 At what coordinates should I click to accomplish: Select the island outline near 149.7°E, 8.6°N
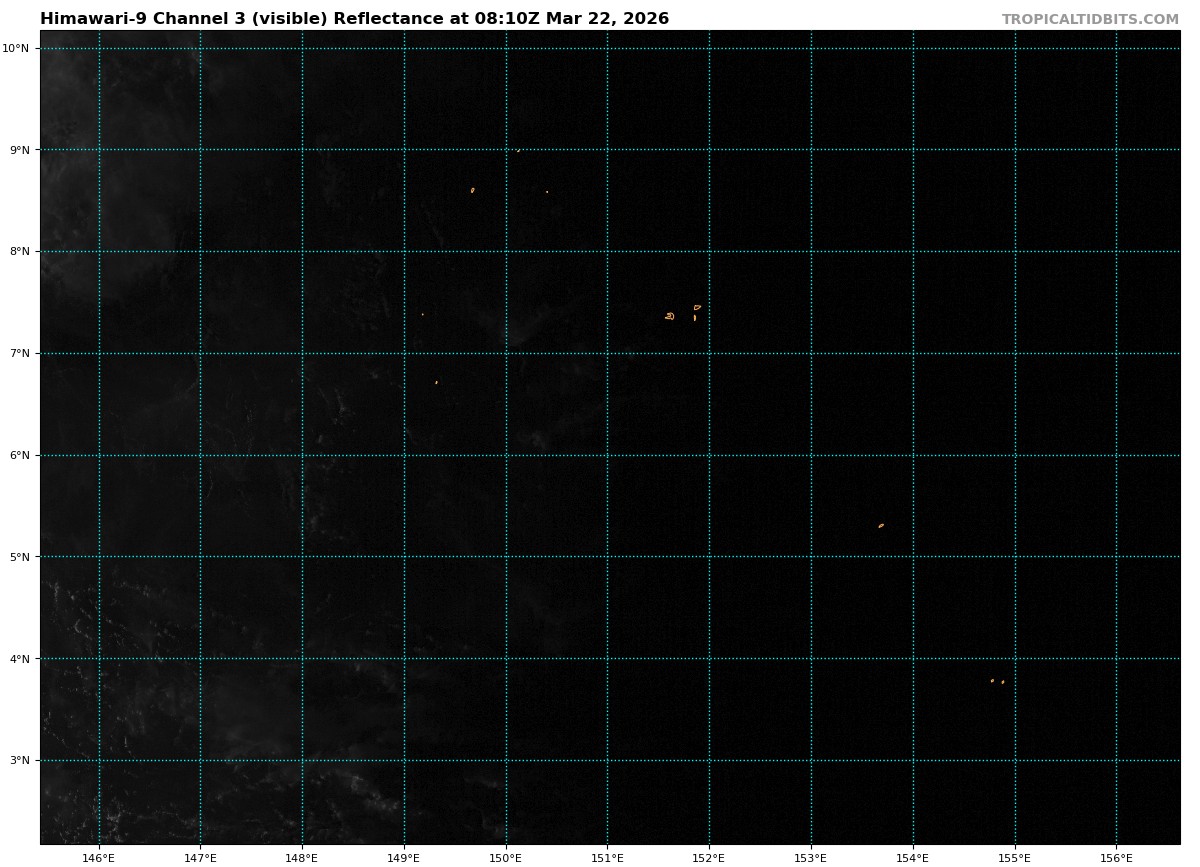[472, 190]
